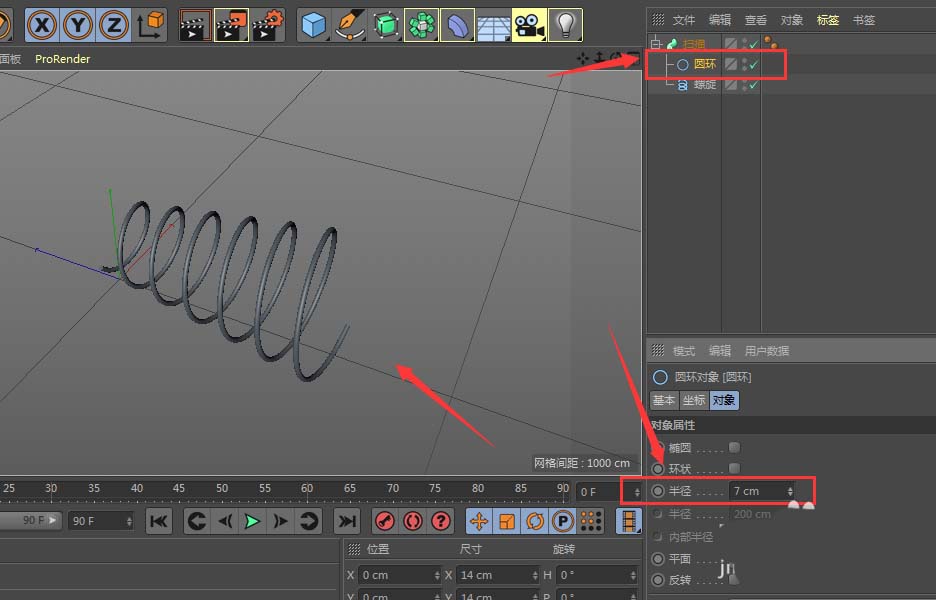This screenshot has height=600, width=936.
Task: Switch to the 坐标 tab in attributes
Action: pos(694,400)
